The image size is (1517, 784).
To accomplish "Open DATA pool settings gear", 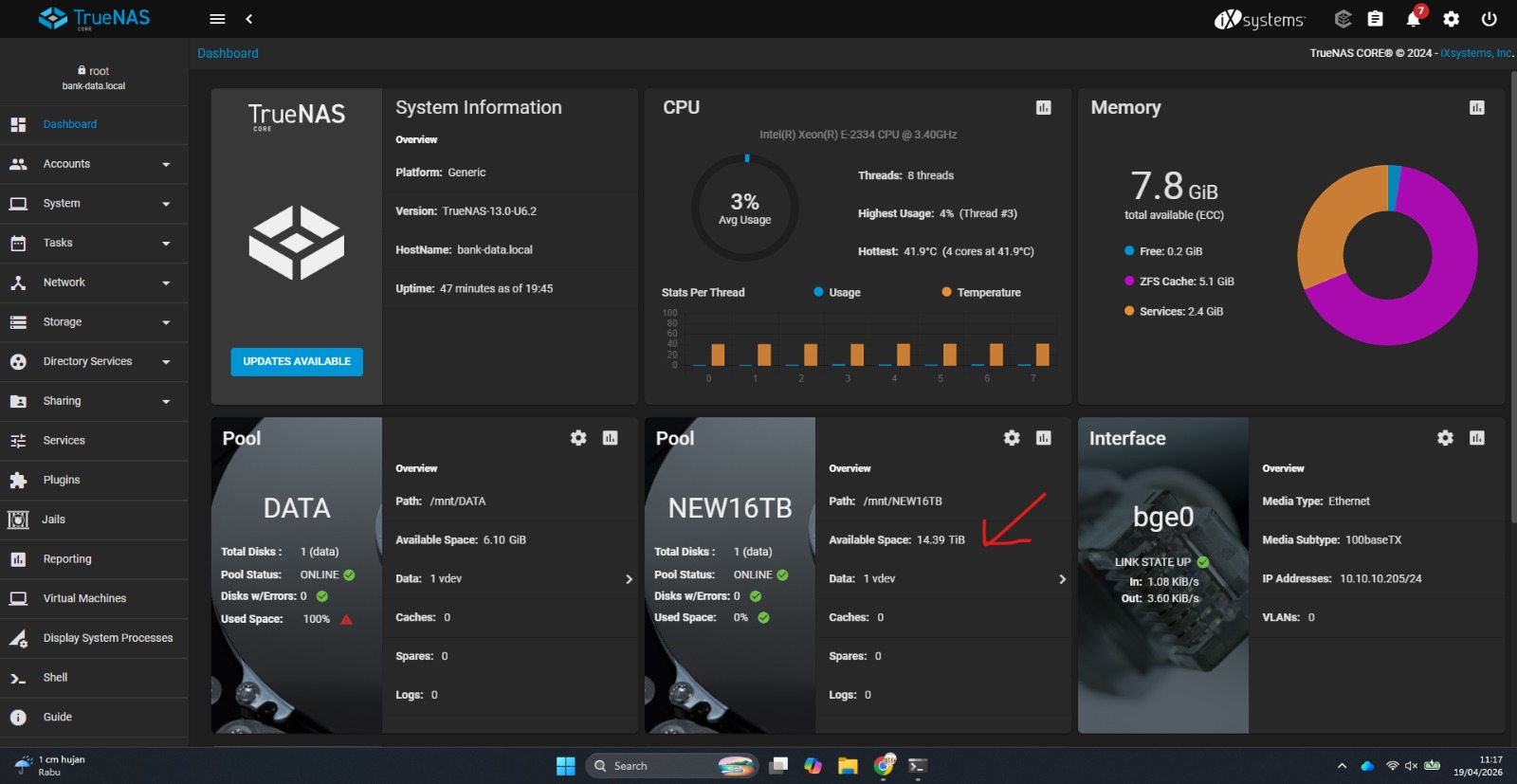I will tap(578, 438).
